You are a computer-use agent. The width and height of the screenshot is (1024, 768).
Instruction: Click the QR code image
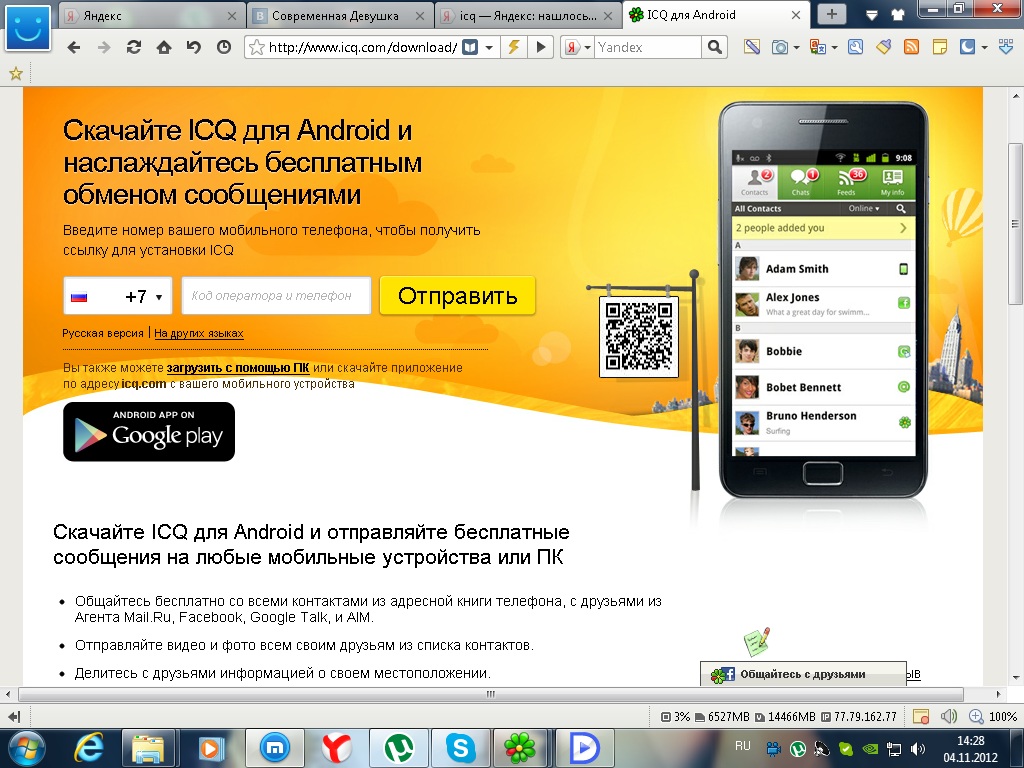pyautogui.click(x=639, y=336)
